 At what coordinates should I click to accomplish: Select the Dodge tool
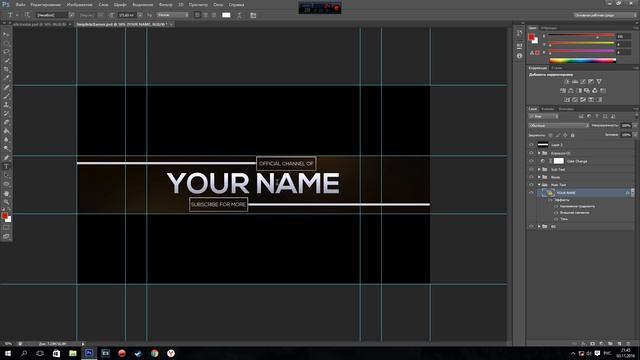6,149
